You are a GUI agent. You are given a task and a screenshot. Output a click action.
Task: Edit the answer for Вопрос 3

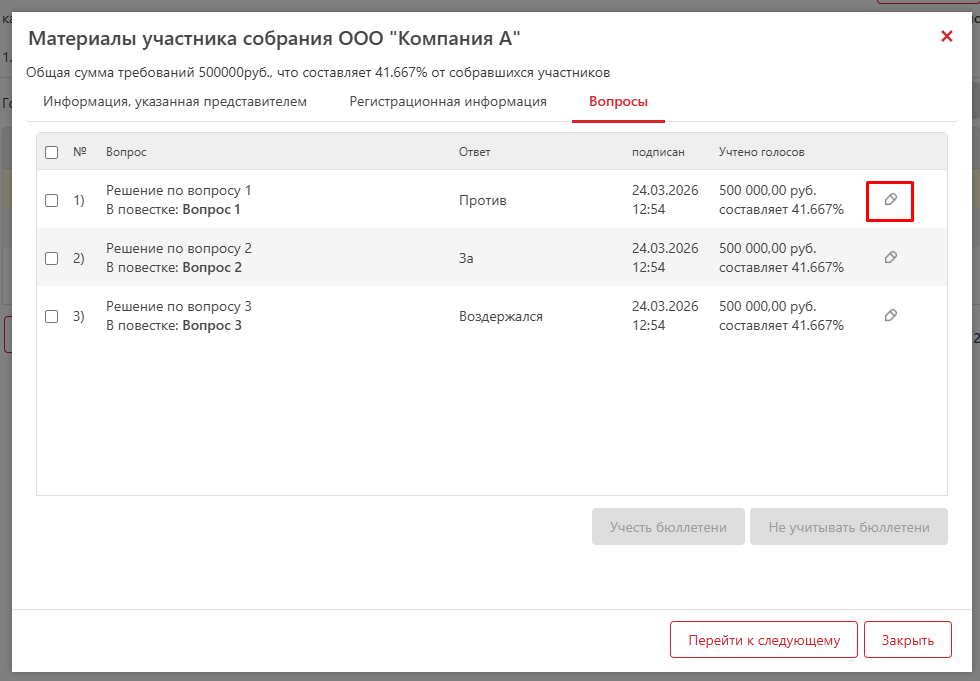coord(891,316)
